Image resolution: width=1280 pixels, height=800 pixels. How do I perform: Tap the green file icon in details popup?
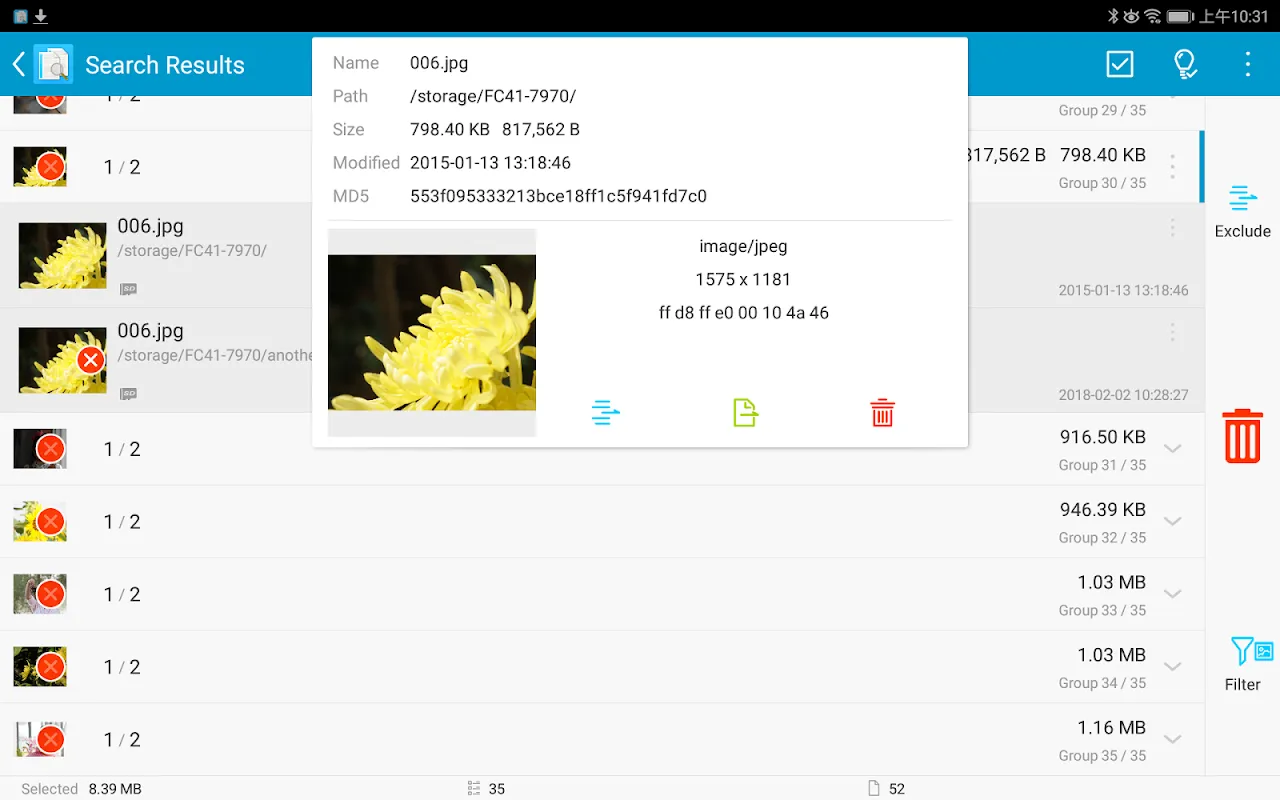(745, 412)
